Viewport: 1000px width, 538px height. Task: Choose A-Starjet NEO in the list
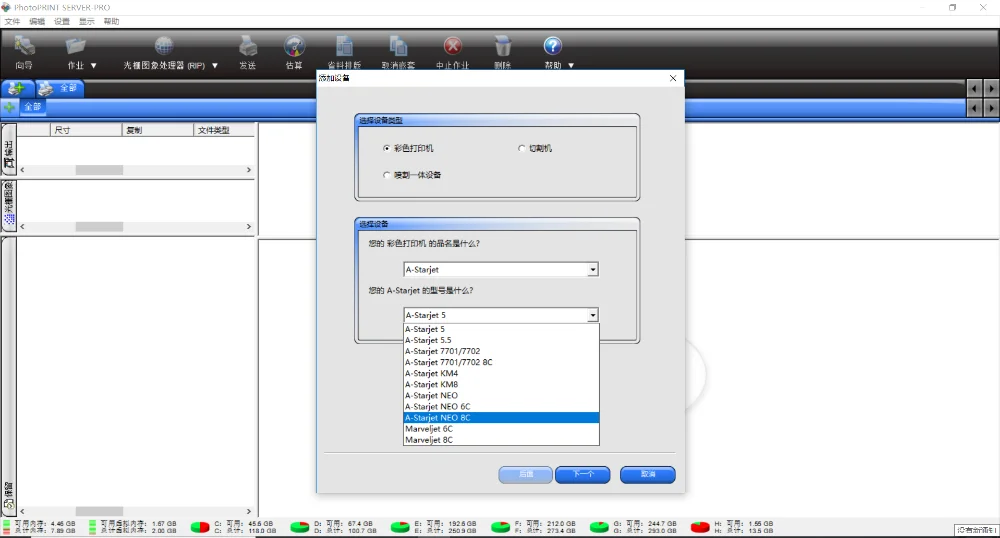(501, 395)
